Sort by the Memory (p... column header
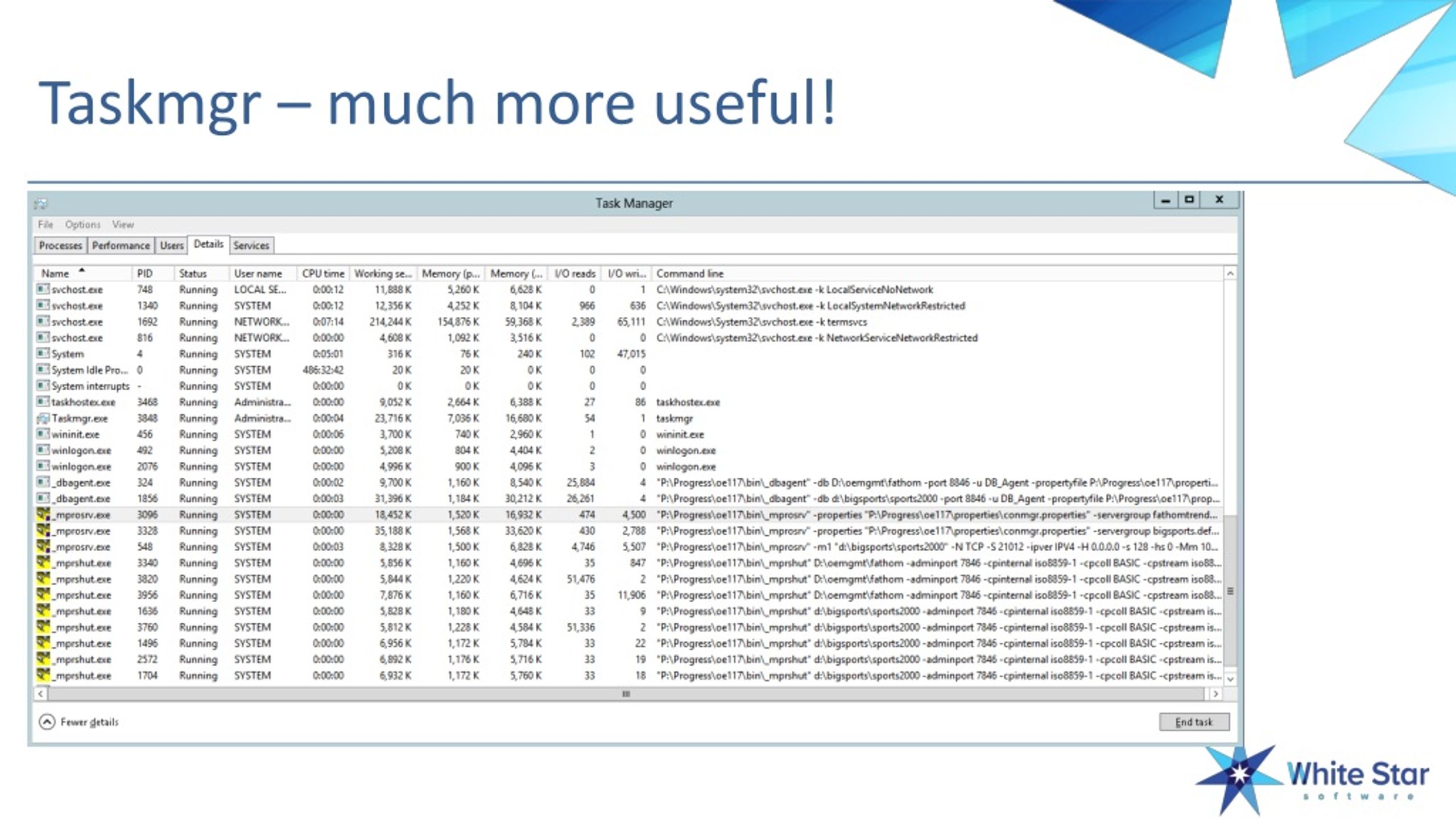The image size is (1456, 819). tap(450, 274)
